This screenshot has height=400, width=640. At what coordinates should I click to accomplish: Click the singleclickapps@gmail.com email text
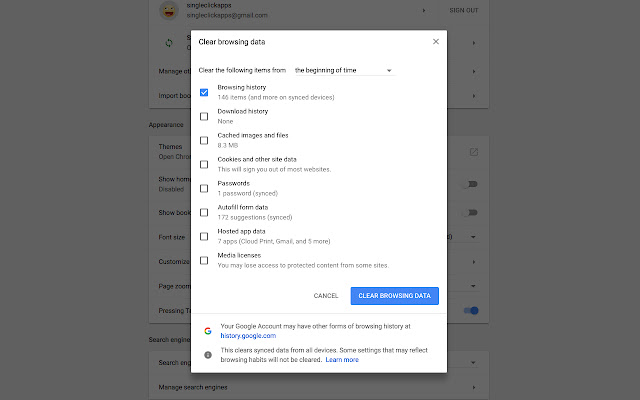click(x=227, y=15)
